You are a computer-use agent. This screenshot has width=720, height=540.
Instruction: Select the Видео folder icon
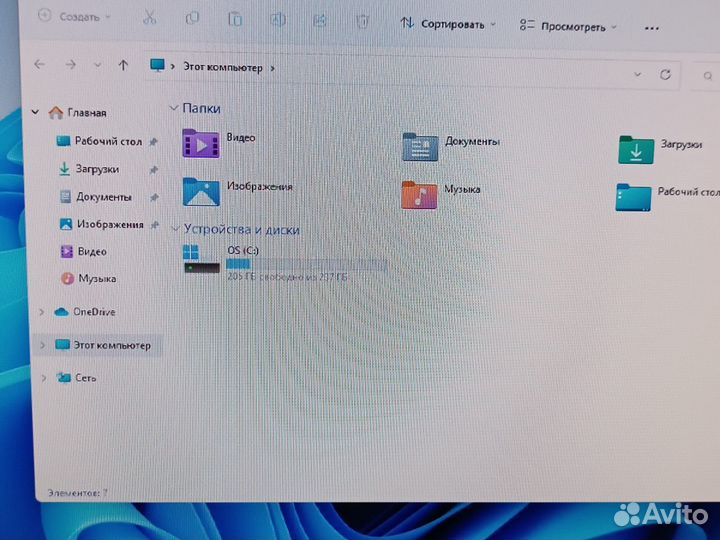pos(201,143)
